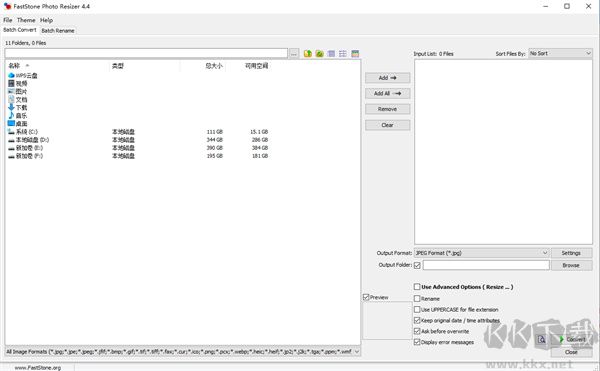Click the Add All button
The height and width of the screenshot is (371, 600).
(387, 93)
